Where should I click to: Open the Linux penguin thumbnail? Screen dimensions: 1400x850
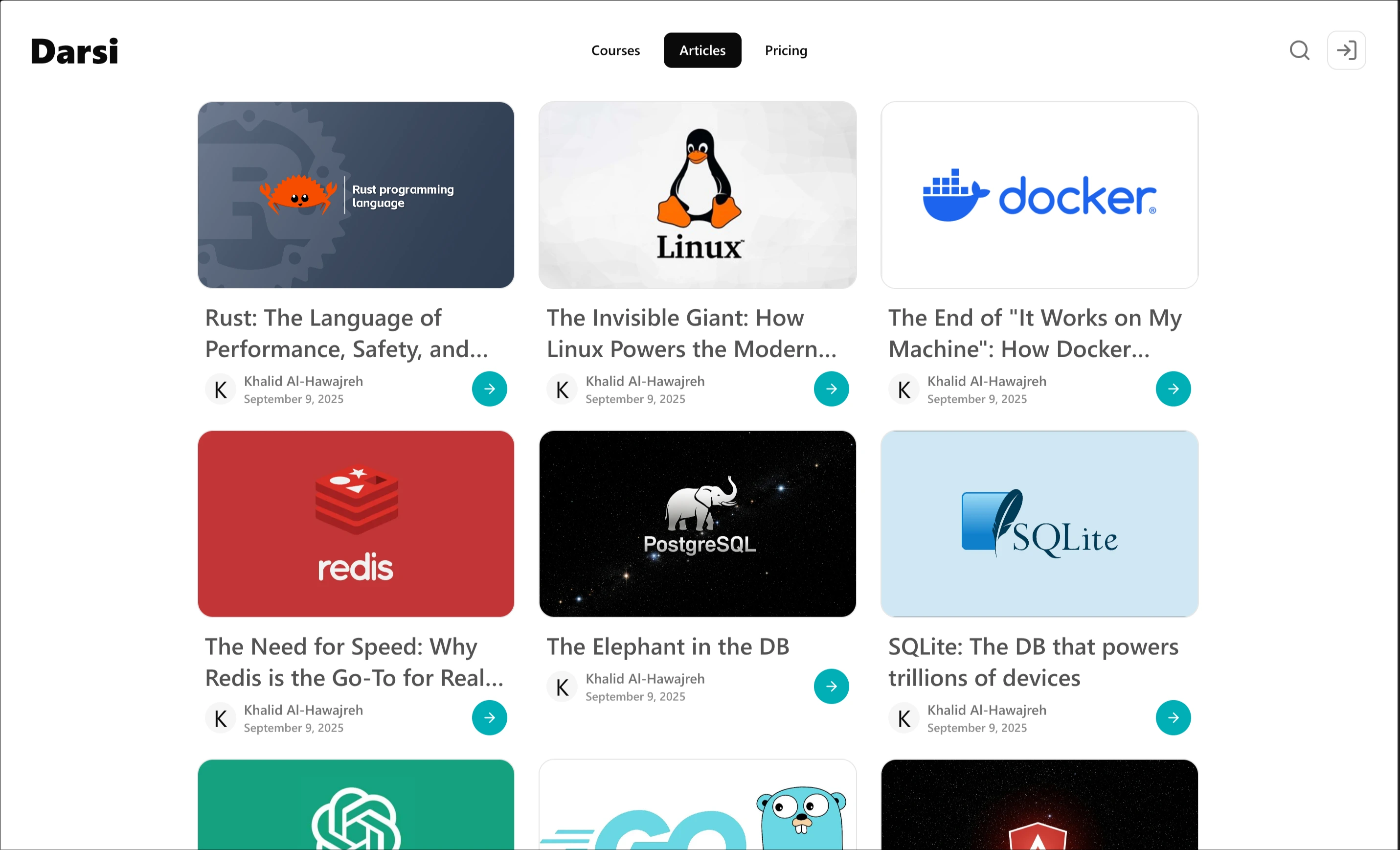click(698, 195)
